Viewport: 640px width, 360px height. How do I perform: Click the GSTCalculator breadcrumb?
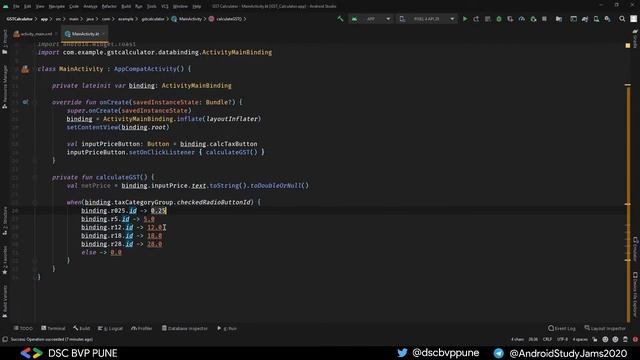[x=19, y=19]
